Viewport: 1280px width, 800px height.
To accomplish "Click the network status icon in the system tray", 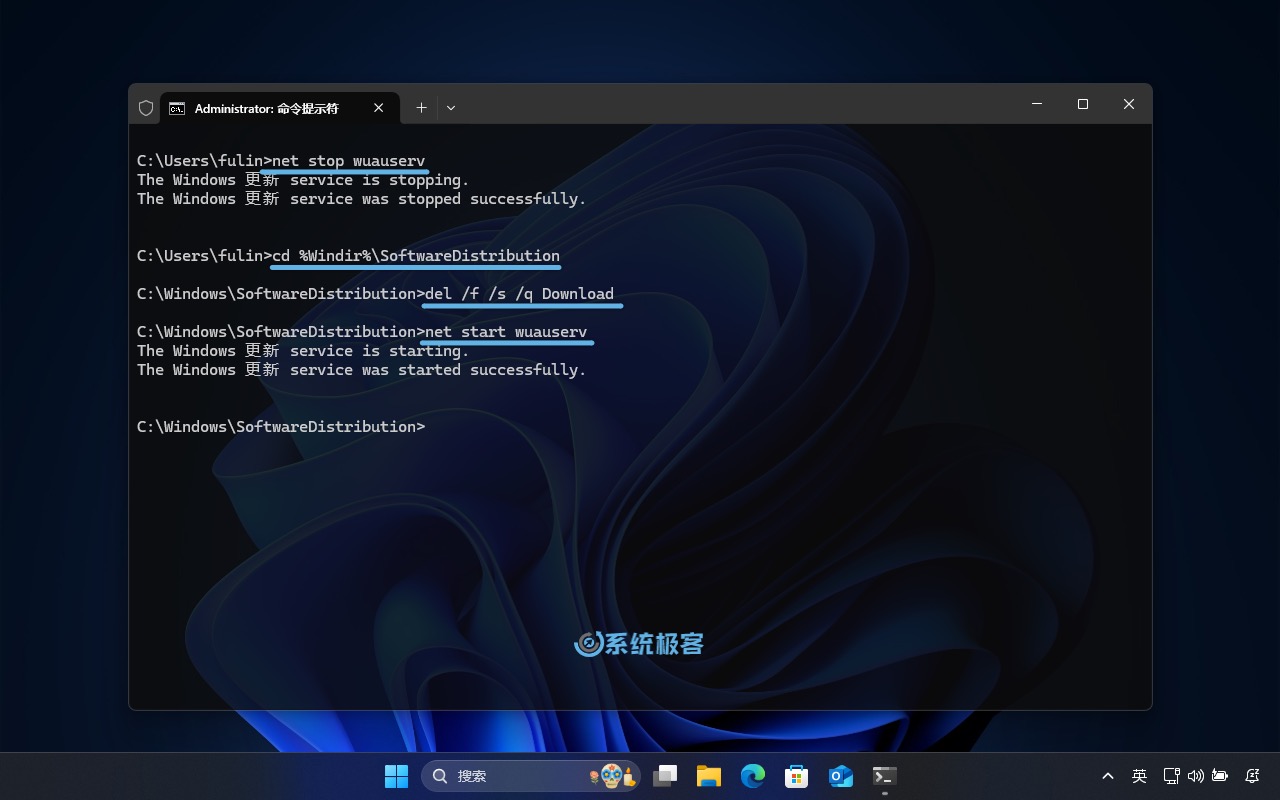I will 1170,775.
